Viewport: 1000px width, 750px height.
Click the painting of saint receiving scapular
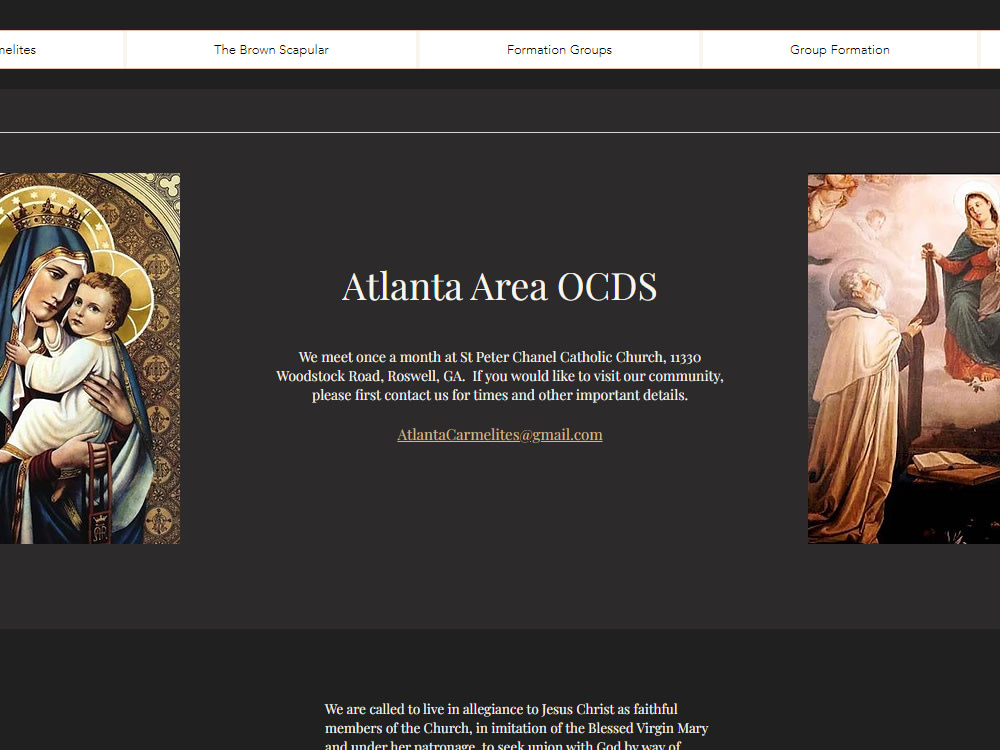coord(904,359)
